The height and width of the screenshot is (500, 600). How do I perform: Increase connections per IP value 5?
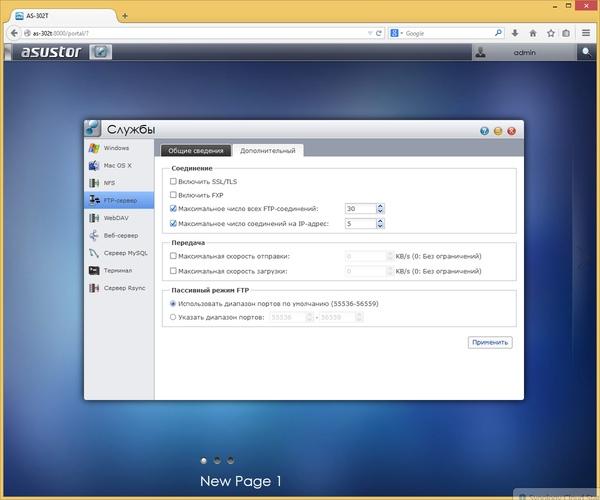coord(380,221)
